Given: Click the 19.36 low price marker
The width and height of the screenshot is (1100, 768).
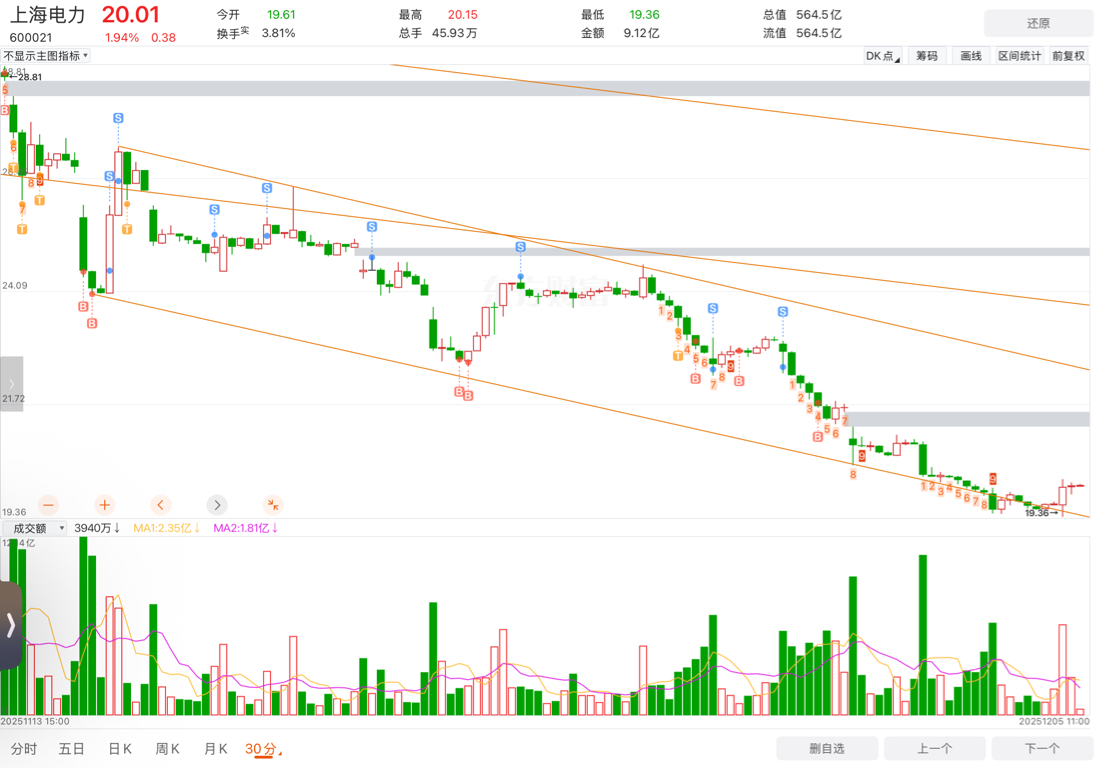Looking at the screenshot, I should pos(1041,513).
